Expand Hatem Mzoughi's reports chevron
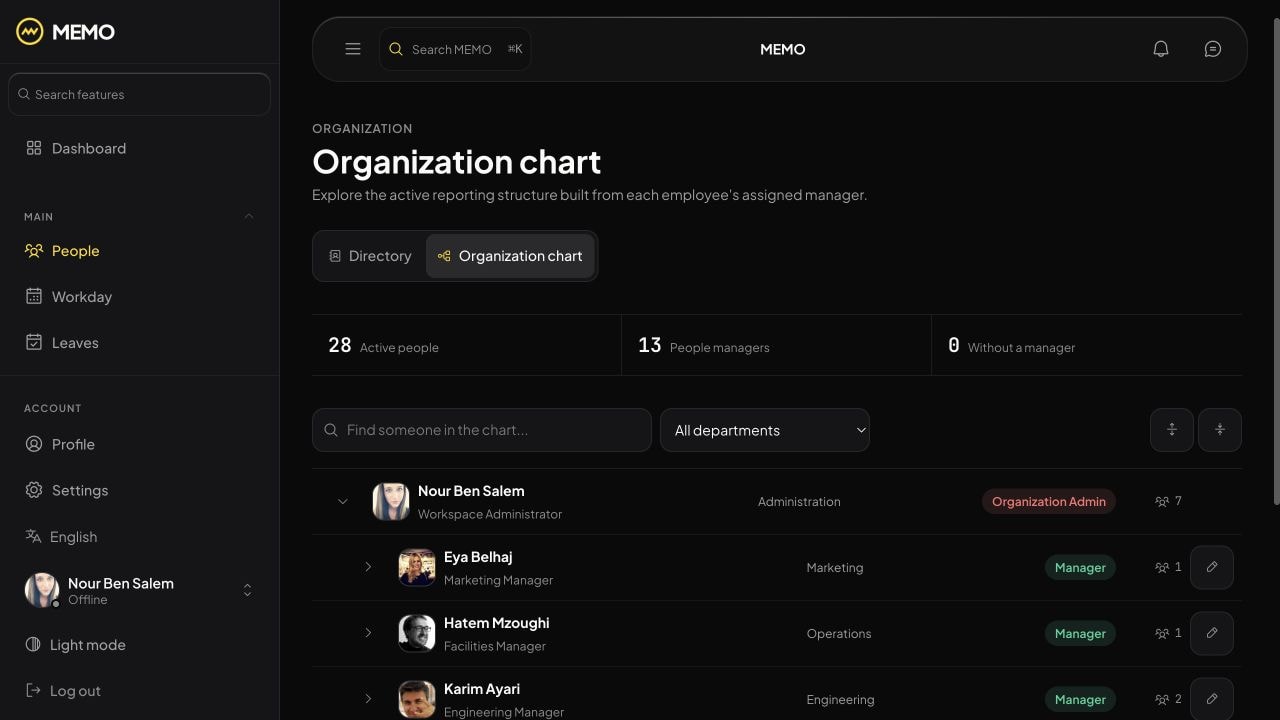Image resolution: width=1280 pixels, height=720 pixels. pyautogui.click(x=368, y=633)
